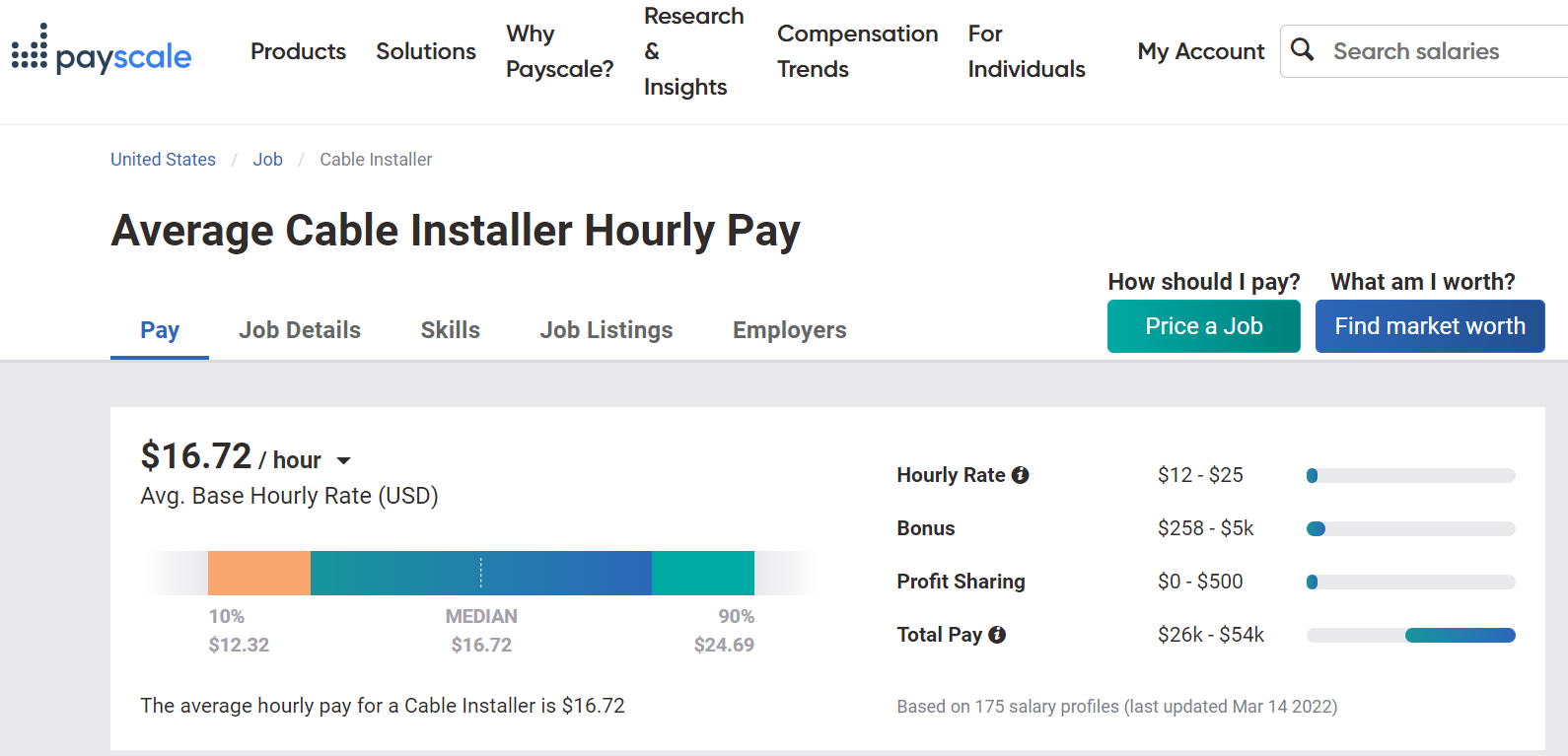This screenshot has width=1568, height=756.
Task: Open the Why Payscale? menu
Action: (559, 51)
